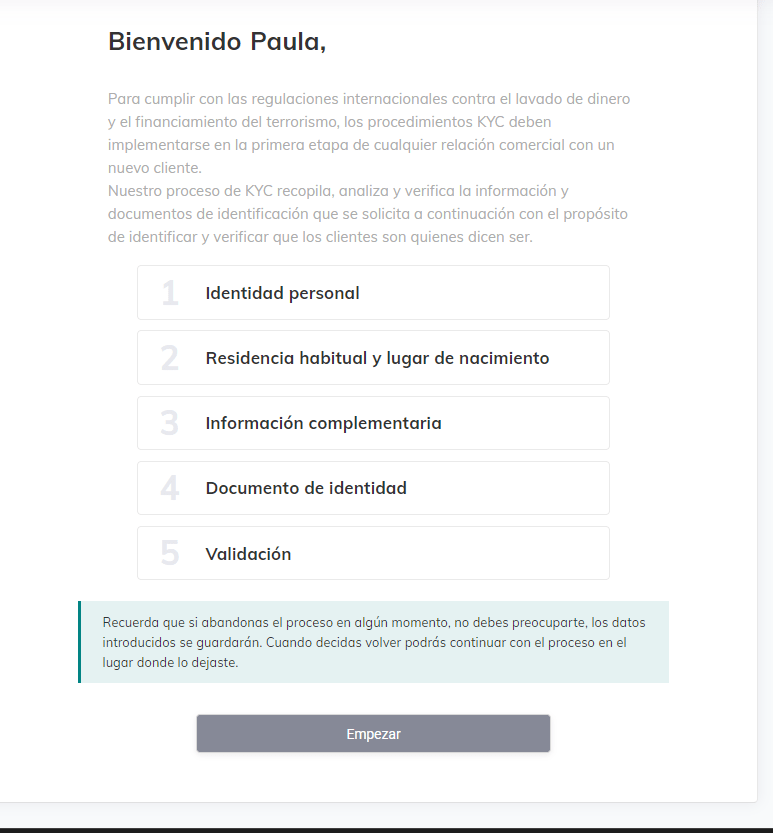Viewport: 773px width, 833px height.
Task: Select the Validación step
Action: 373,553
